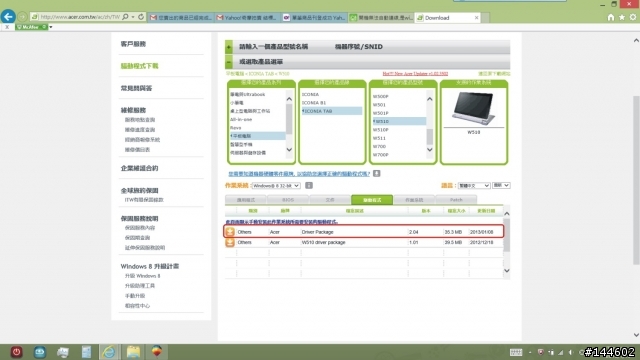Open the on-screen keyboard tray icon

click(516, 352)
